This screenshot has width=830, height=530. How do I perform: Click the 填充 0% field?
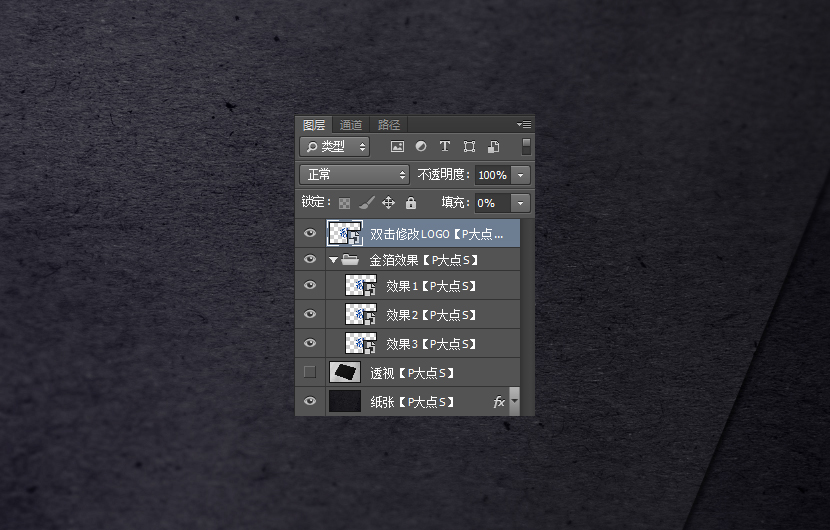493,203
